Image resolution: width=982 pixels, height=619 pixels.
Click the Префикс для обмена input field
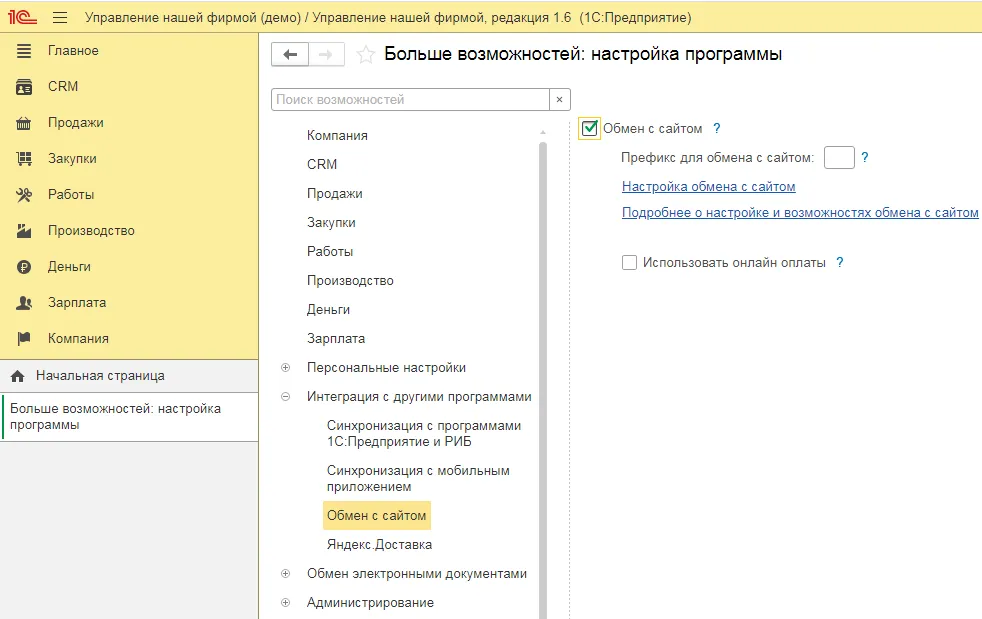click(839, 157)
